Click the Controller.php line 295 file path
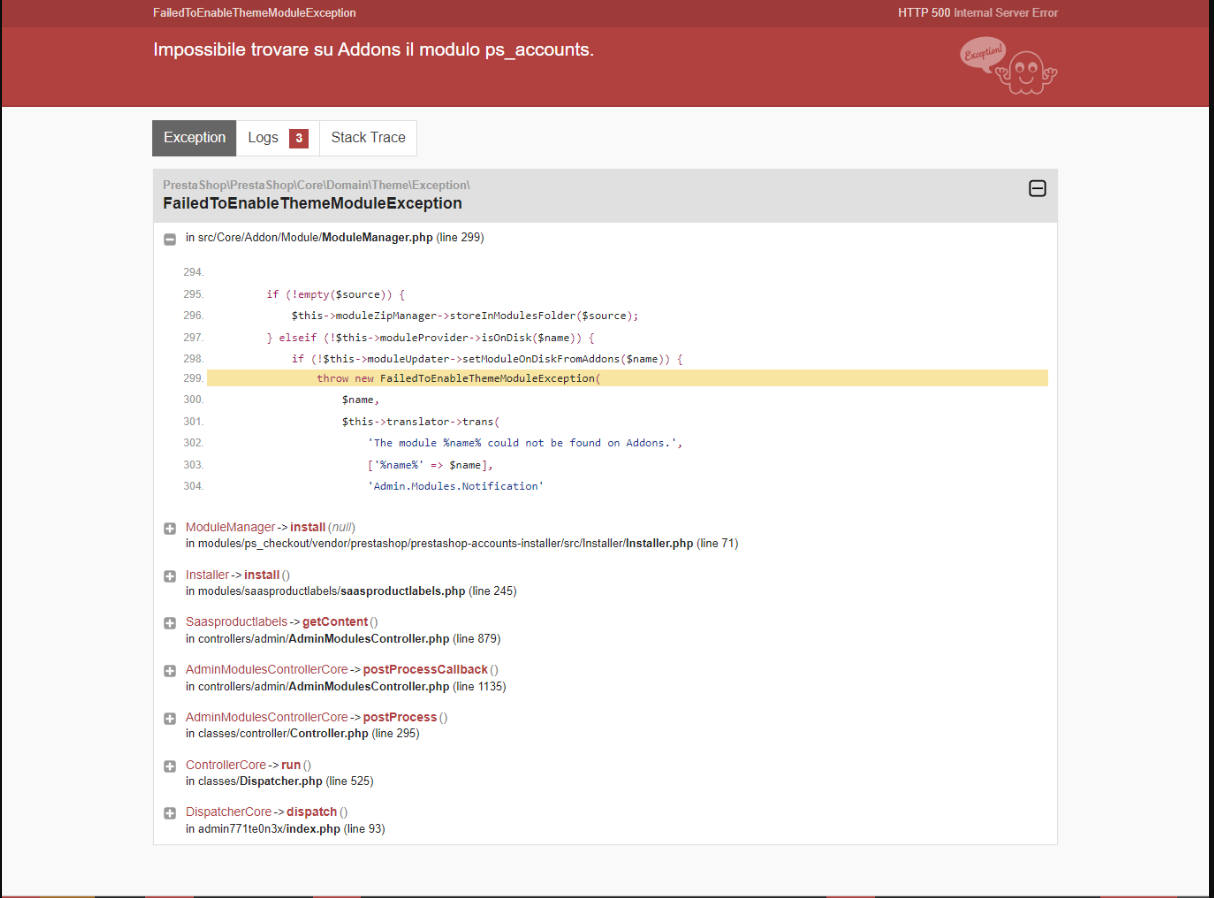Viewport: 1214px width, 898px height. 302,733
